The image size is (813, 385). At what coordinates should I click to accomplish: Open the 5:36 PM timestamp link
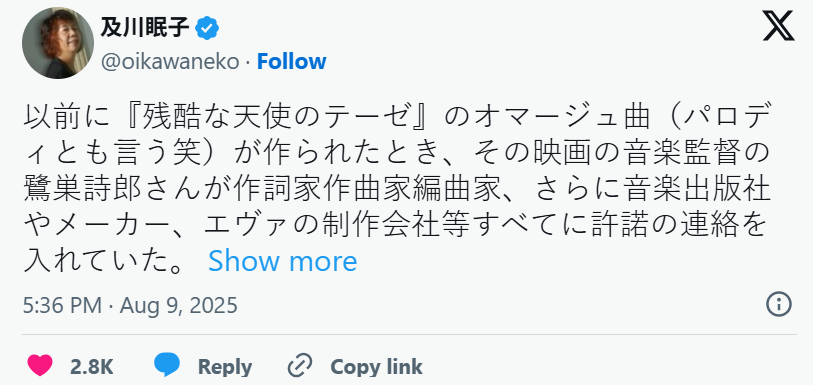62,305
